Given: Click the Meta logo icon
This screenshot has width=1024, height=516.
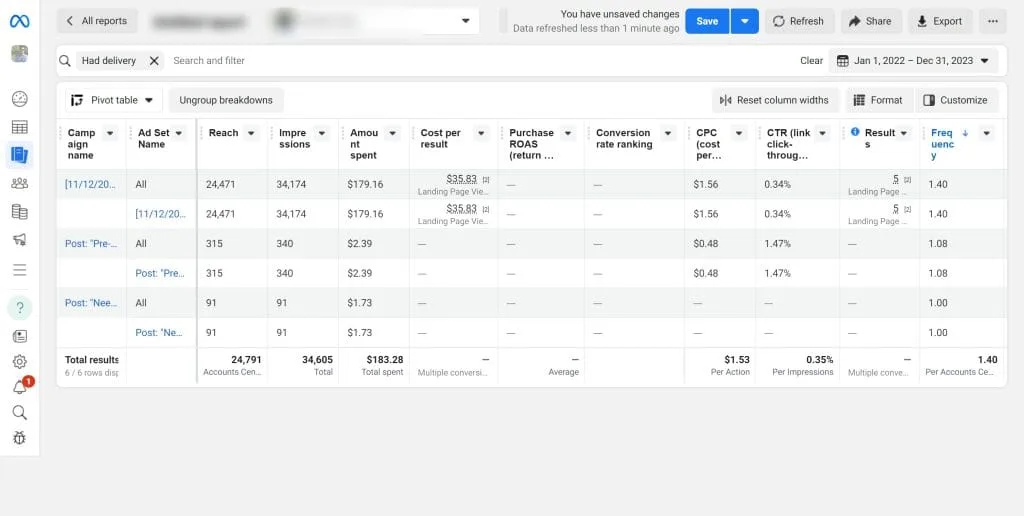Looking at the screenshot, I should point(19,21).
